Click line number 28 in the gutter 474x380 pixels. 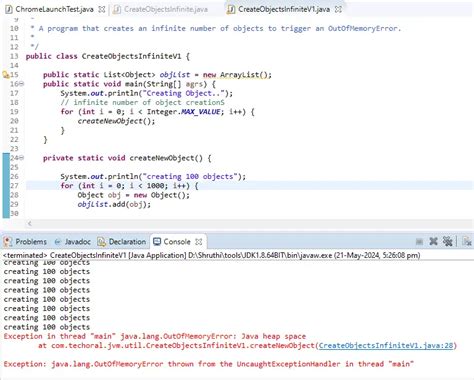(14, 195)
